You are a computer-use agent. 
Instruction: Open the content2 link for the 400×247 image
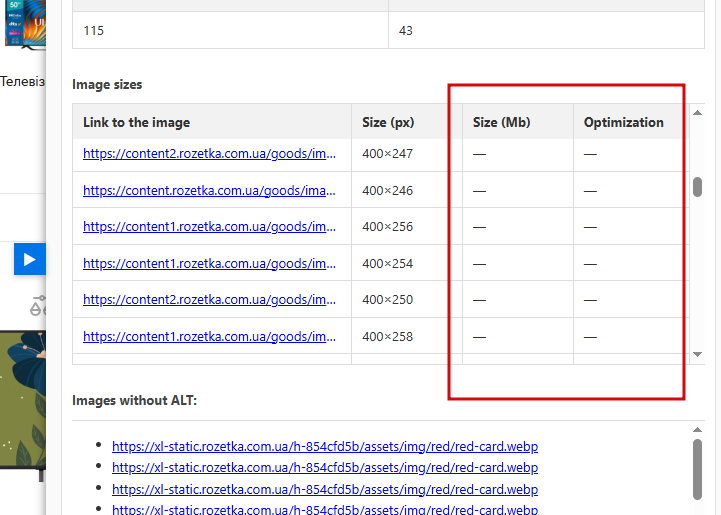click(x=209, y=154)
